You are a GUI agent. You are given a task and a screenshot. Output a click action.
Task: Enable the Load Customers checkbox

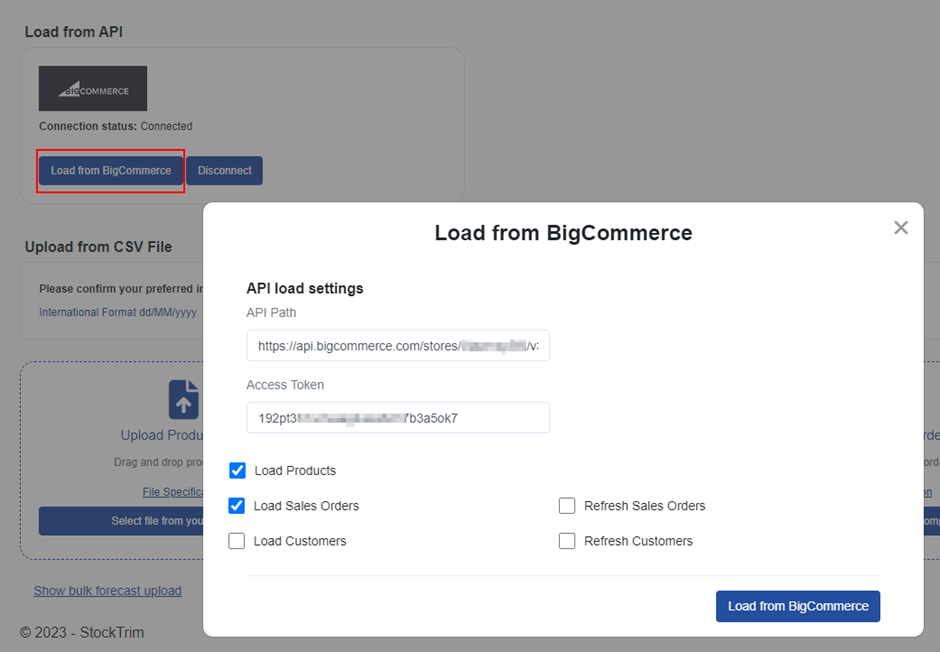[x=237, y=541]
